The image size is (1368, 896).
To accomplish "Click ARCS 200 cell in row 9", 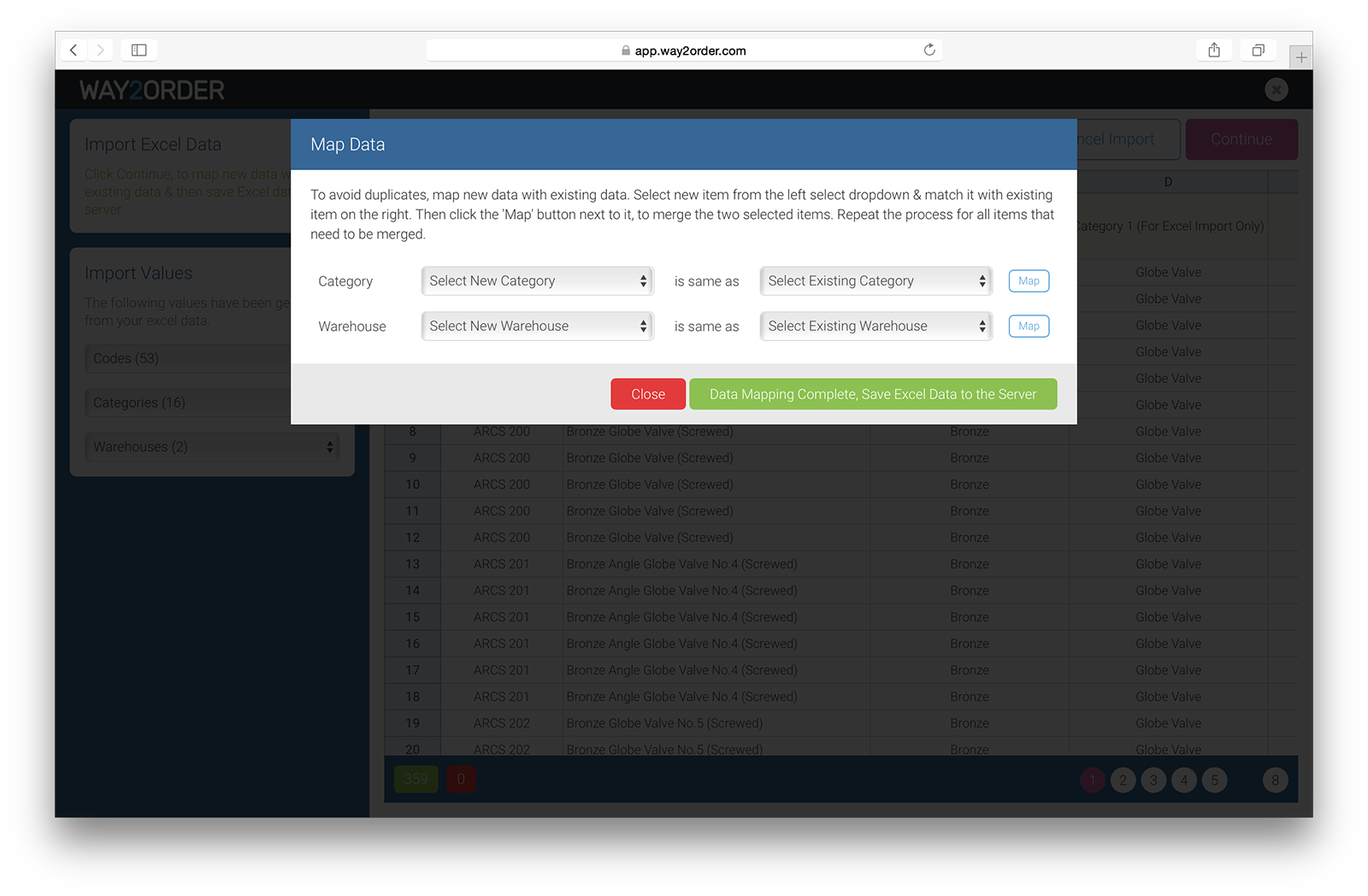I will click(x=502, y=458).
